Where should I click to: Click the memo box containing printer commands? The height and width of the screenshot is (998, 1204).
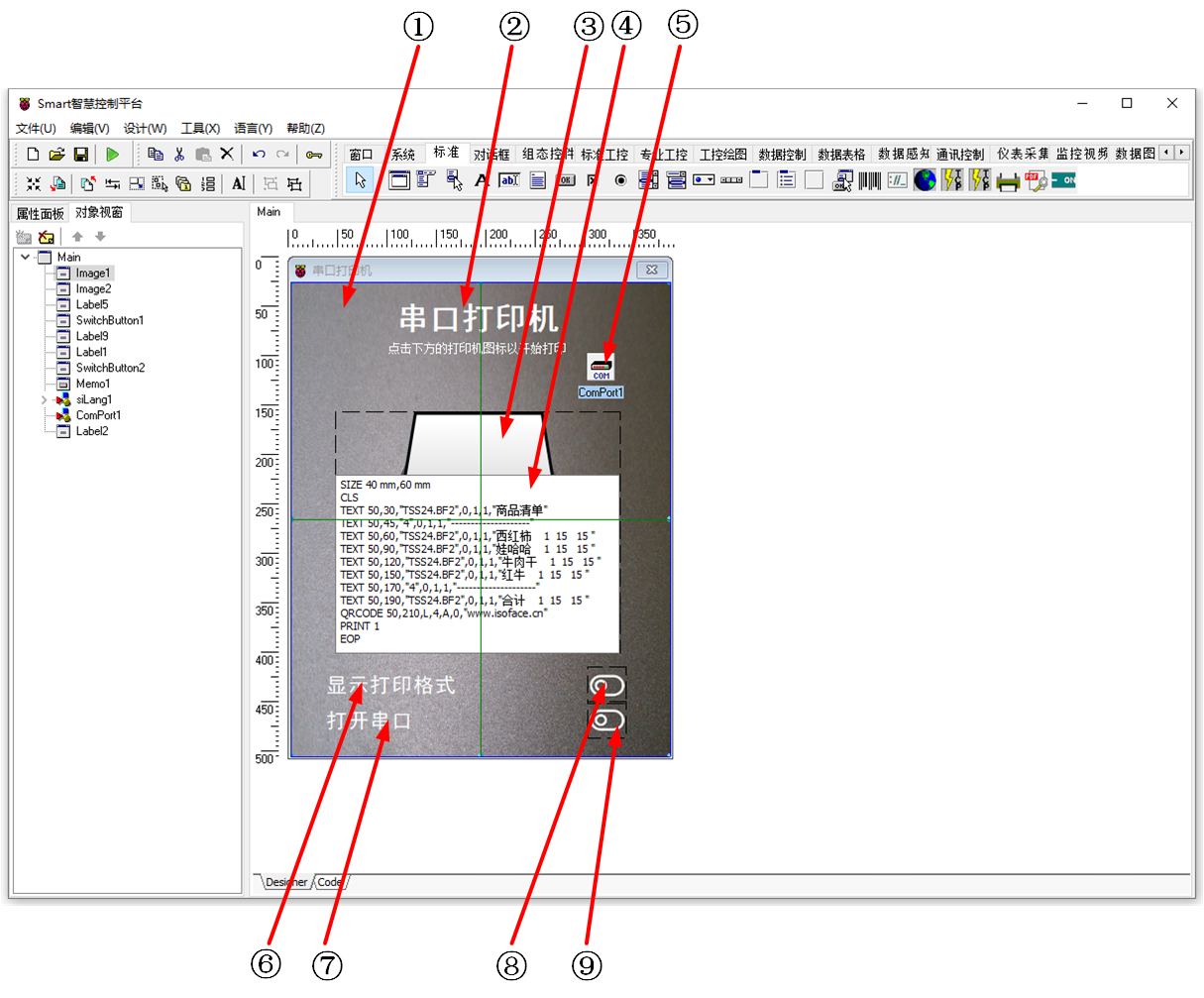[478, 562]
